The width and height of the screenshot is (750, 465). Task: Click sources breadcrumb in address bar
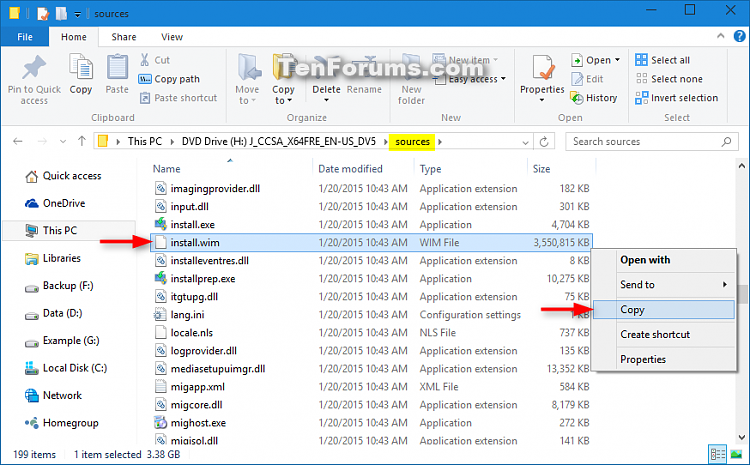[412, 142]
